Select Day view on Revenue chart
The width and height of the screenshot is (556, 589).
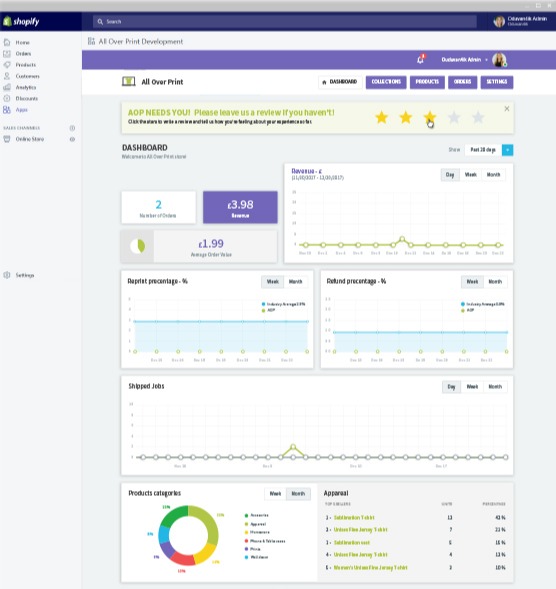pos(450,175)
